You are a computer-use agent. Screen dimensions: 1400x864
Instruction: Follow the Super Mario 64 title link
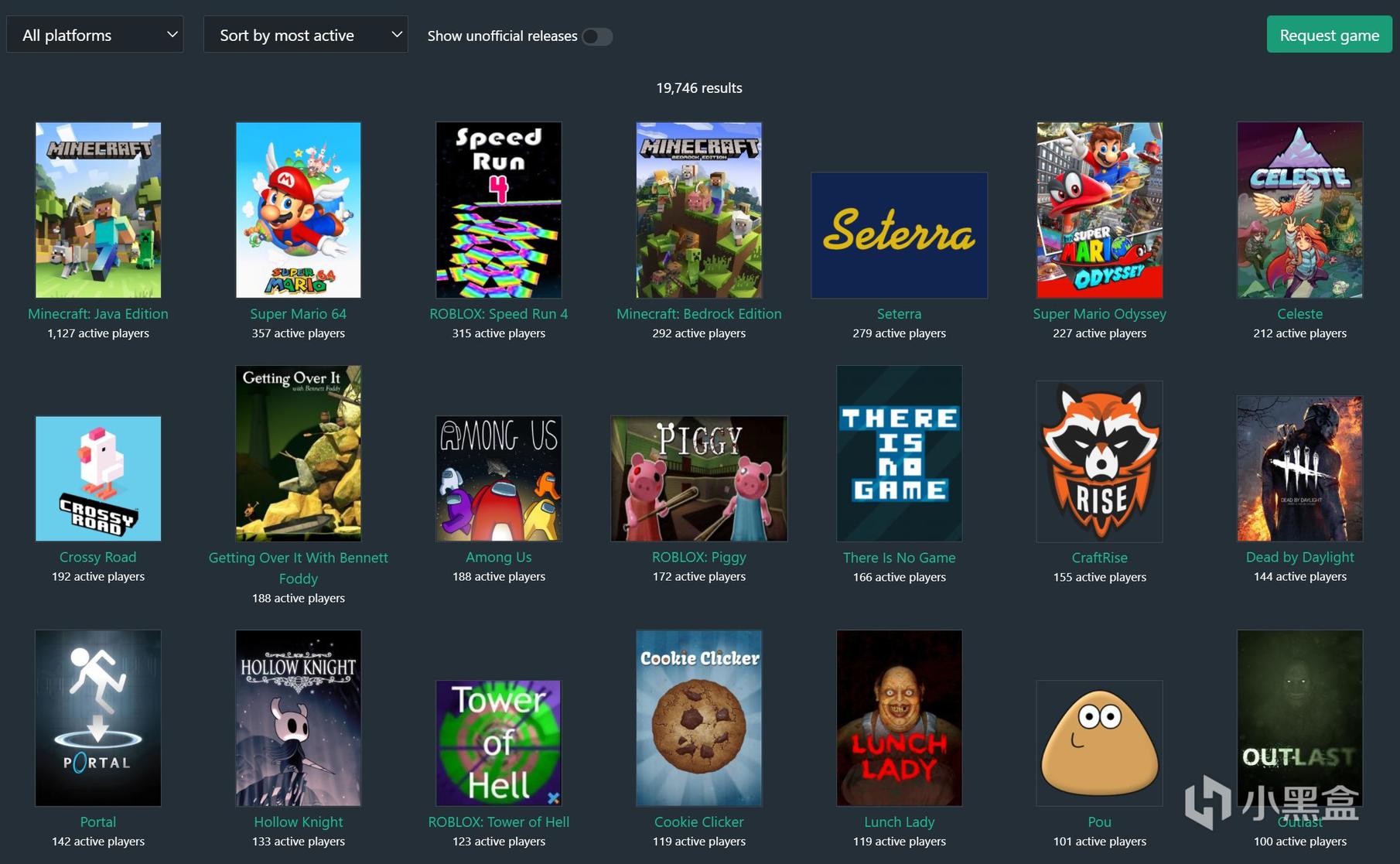(x=299, y=314)
